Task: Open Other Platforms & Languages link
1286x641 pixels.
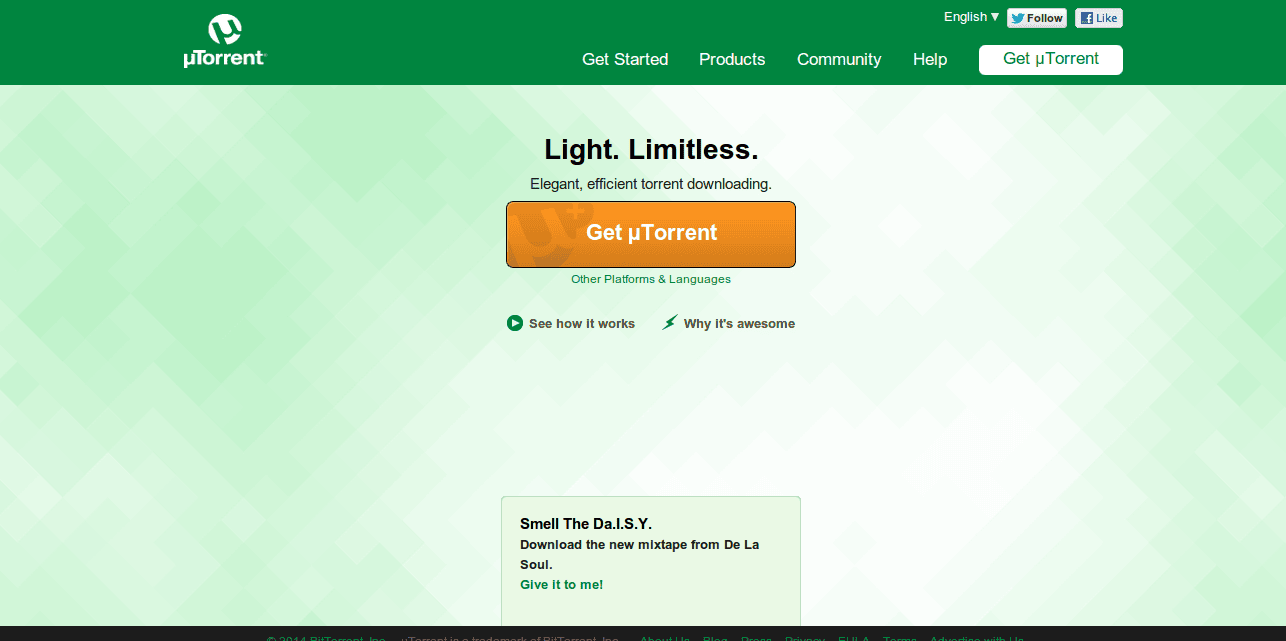Action: (651, 279)
